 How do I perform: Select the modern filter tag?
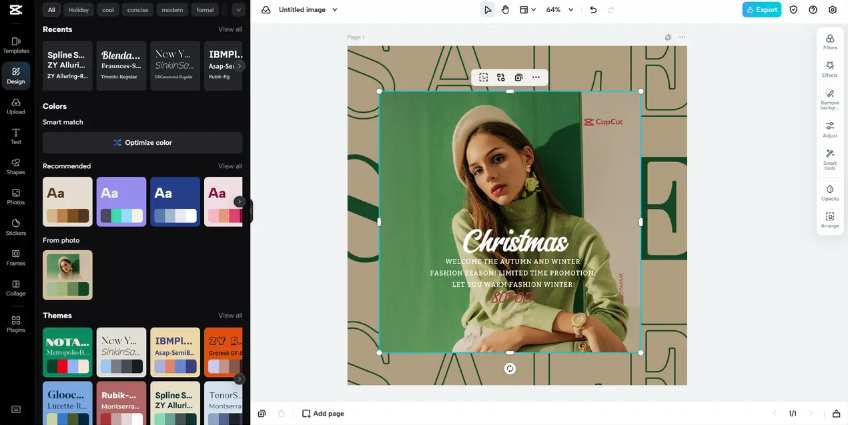(172, 10)
